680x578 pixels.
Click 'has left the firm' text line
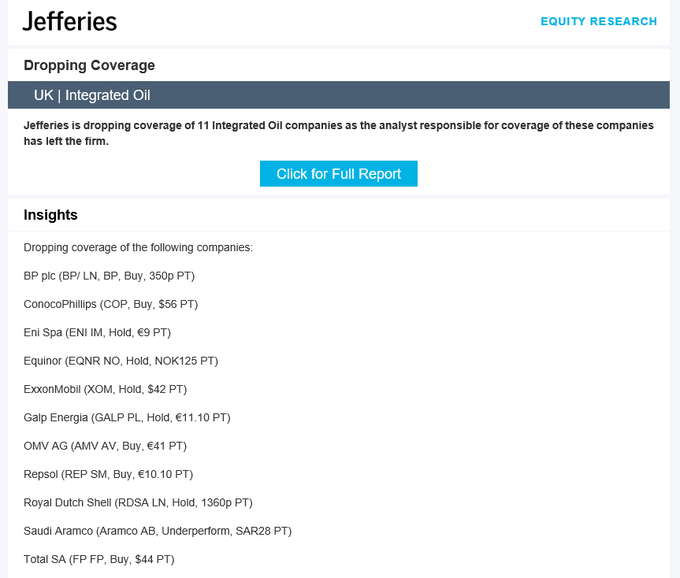(66, 141)
